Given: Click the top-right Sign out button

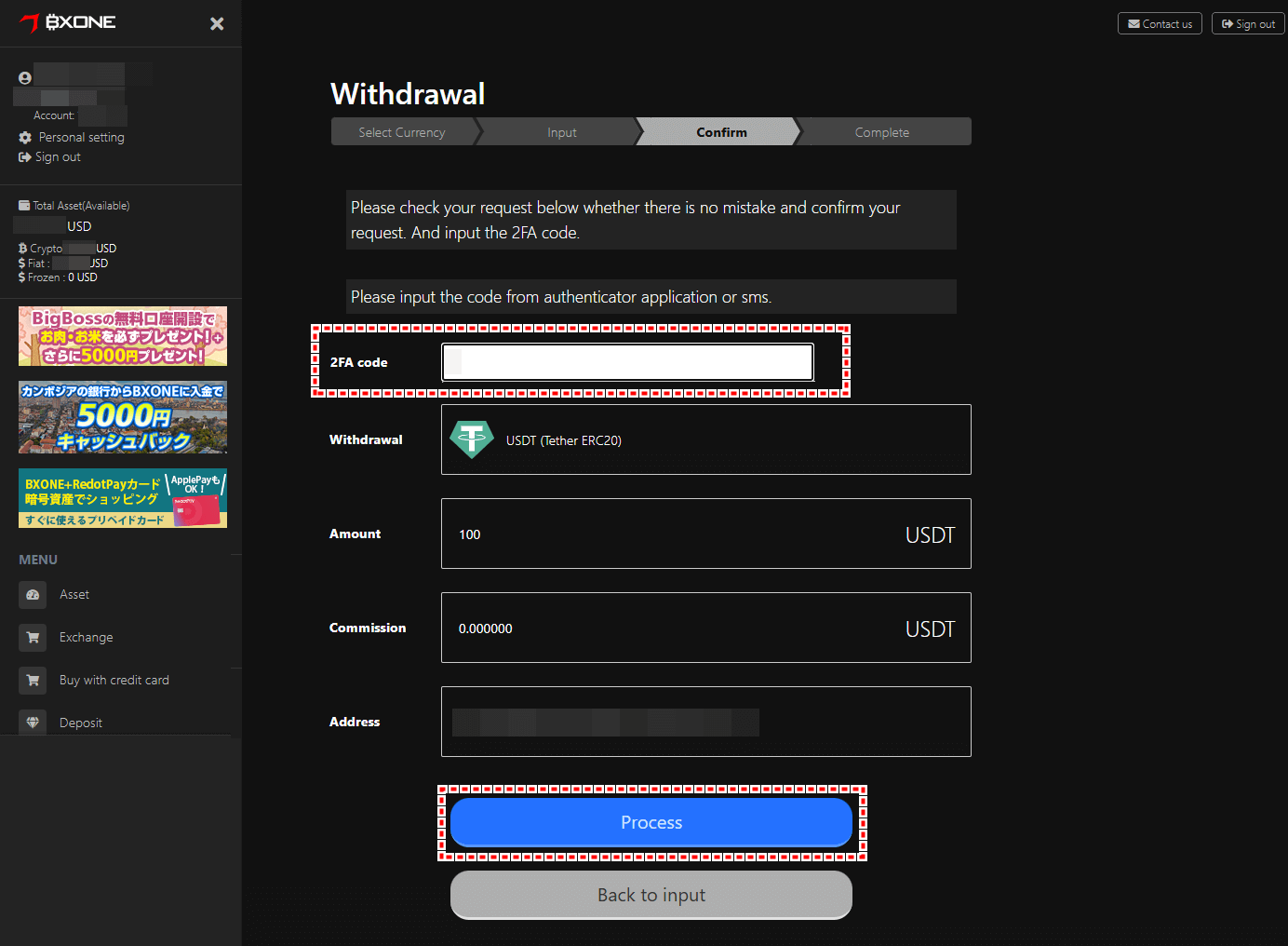Looking at the screenshot, I should (1248, 23).
